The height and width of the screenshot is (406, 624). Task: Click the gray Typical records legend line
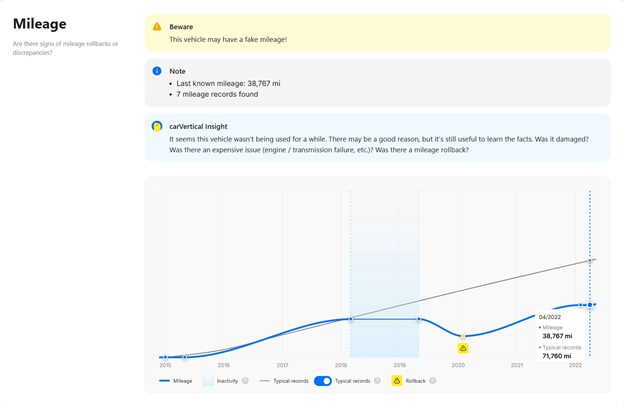(265, 381)
